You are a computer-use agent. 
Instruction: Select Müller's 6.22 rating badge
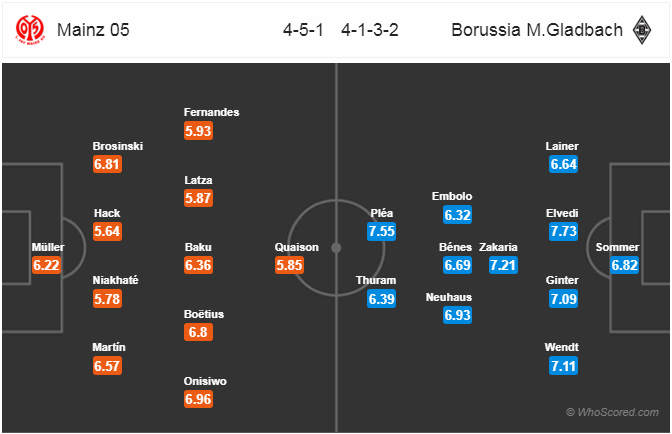[x=46, y=265]
